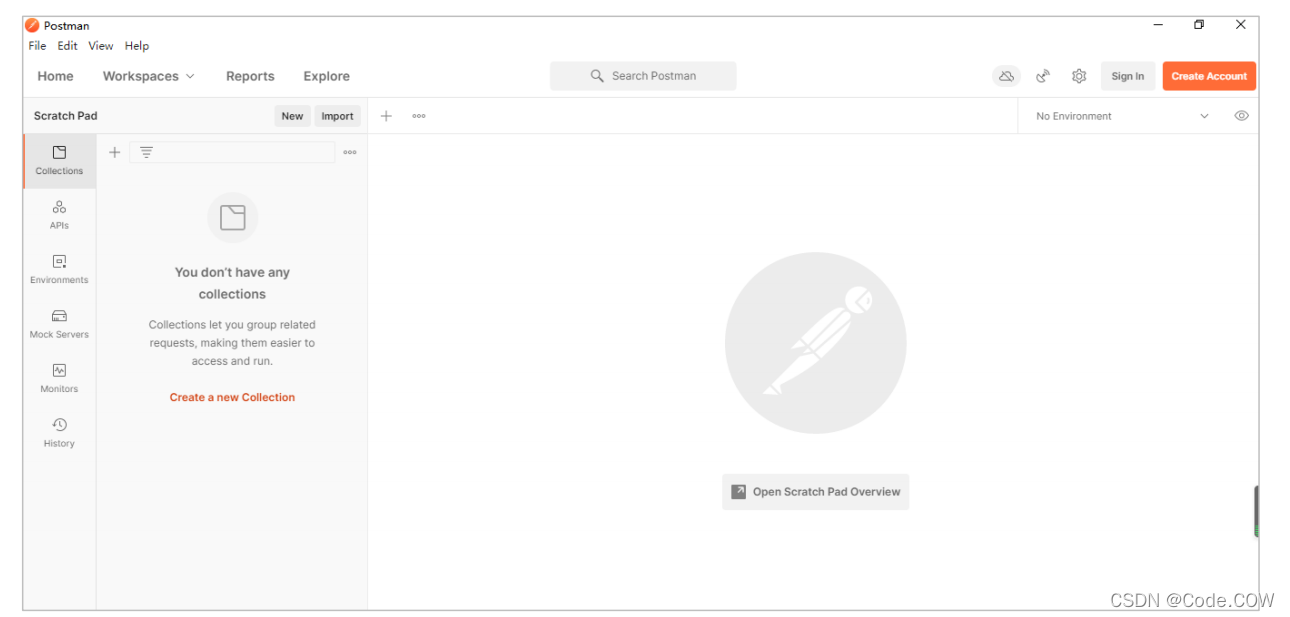Open the Mock Servers sidebar section

click(x=59, y=324)
